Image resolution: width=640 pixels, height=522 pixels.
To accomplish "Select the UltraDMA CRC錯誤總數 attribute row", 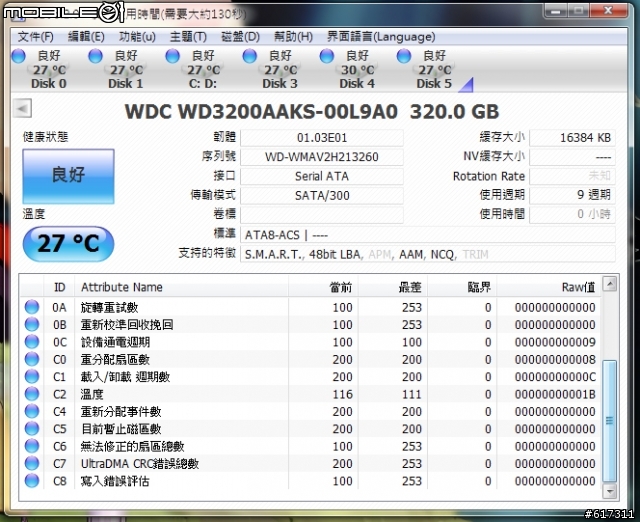I will tap(310, 463).
